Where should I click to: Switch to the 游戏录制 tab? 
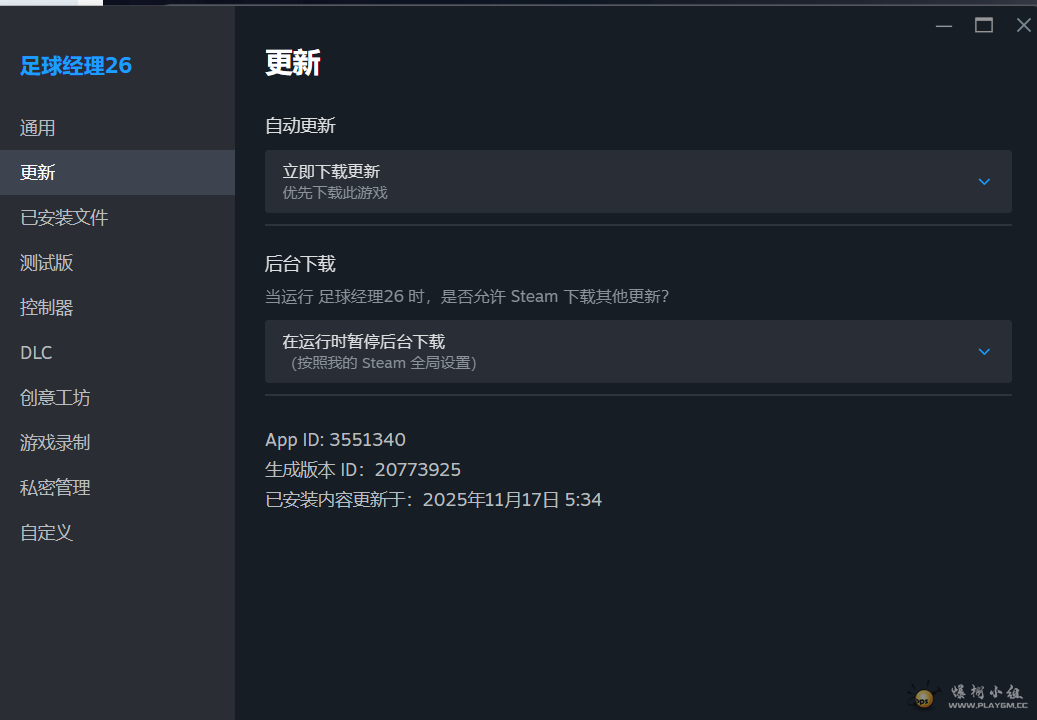coord(55,443)
